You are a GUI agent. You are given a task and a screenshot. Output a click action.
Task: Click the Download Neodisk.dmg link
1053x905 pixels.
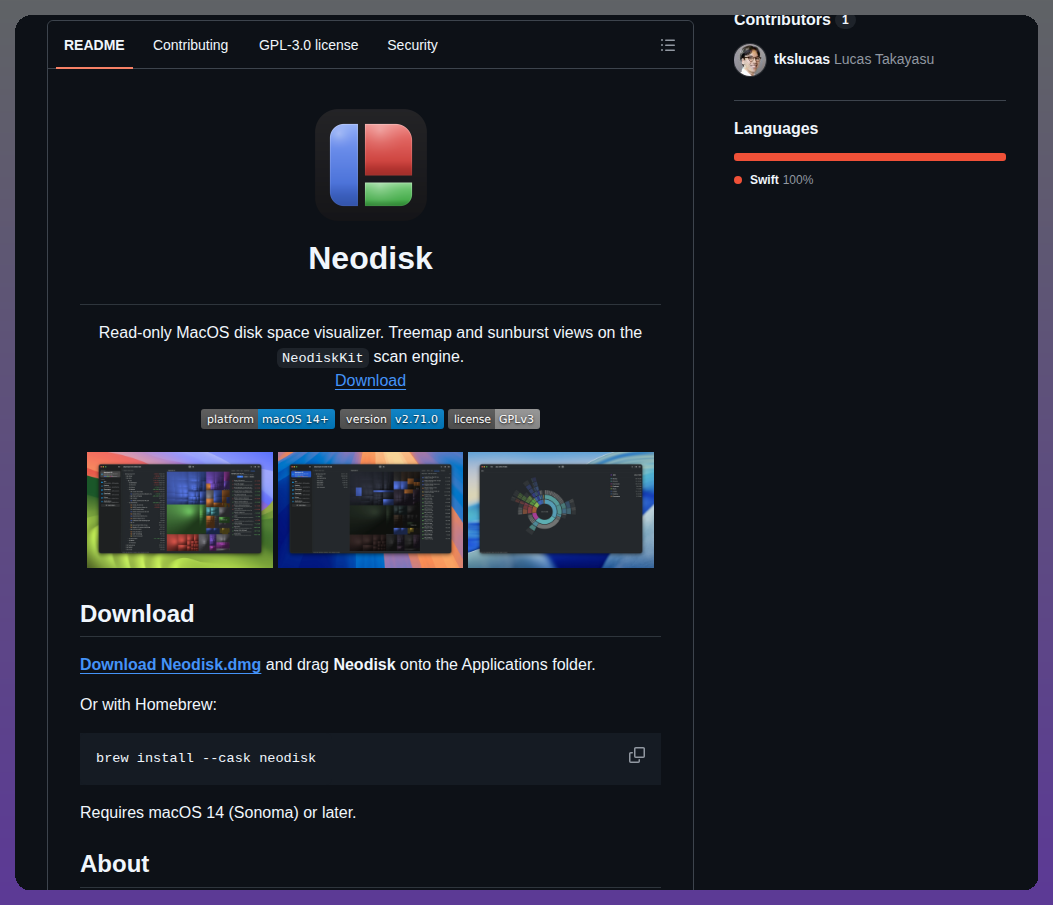(171, 665)
